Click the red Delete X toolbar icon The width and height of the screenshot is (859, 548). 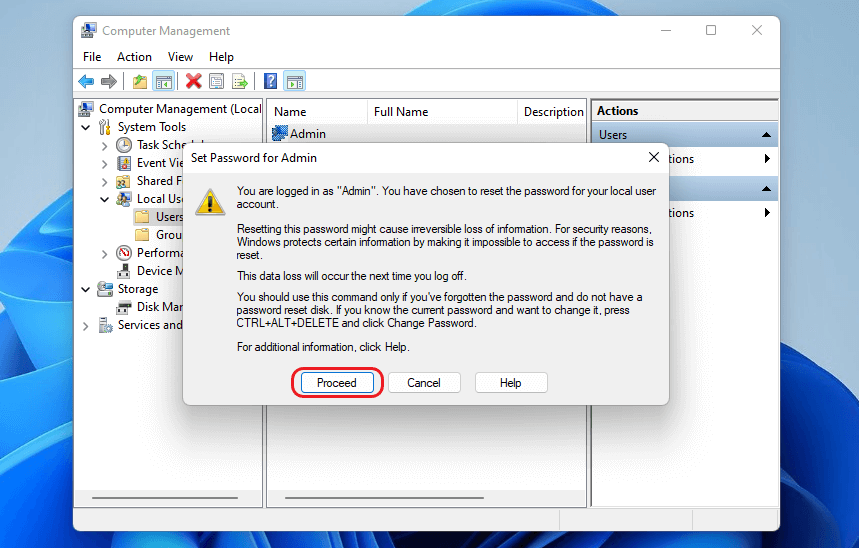(x=193, y=82)
